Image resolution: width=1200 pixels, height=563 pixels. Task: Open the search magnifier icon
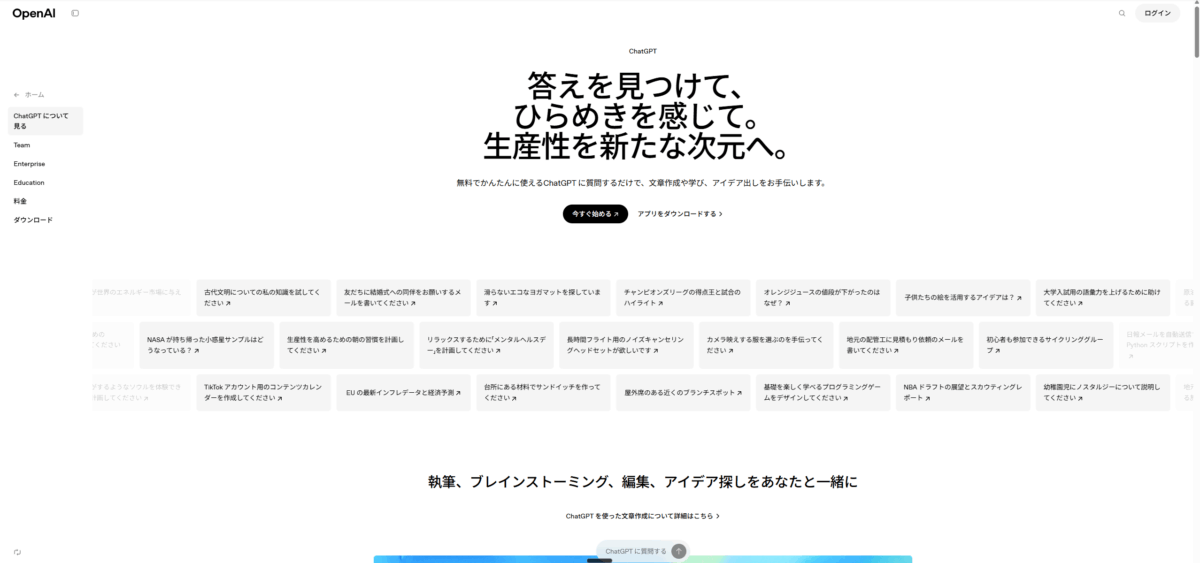point(1122,13)
